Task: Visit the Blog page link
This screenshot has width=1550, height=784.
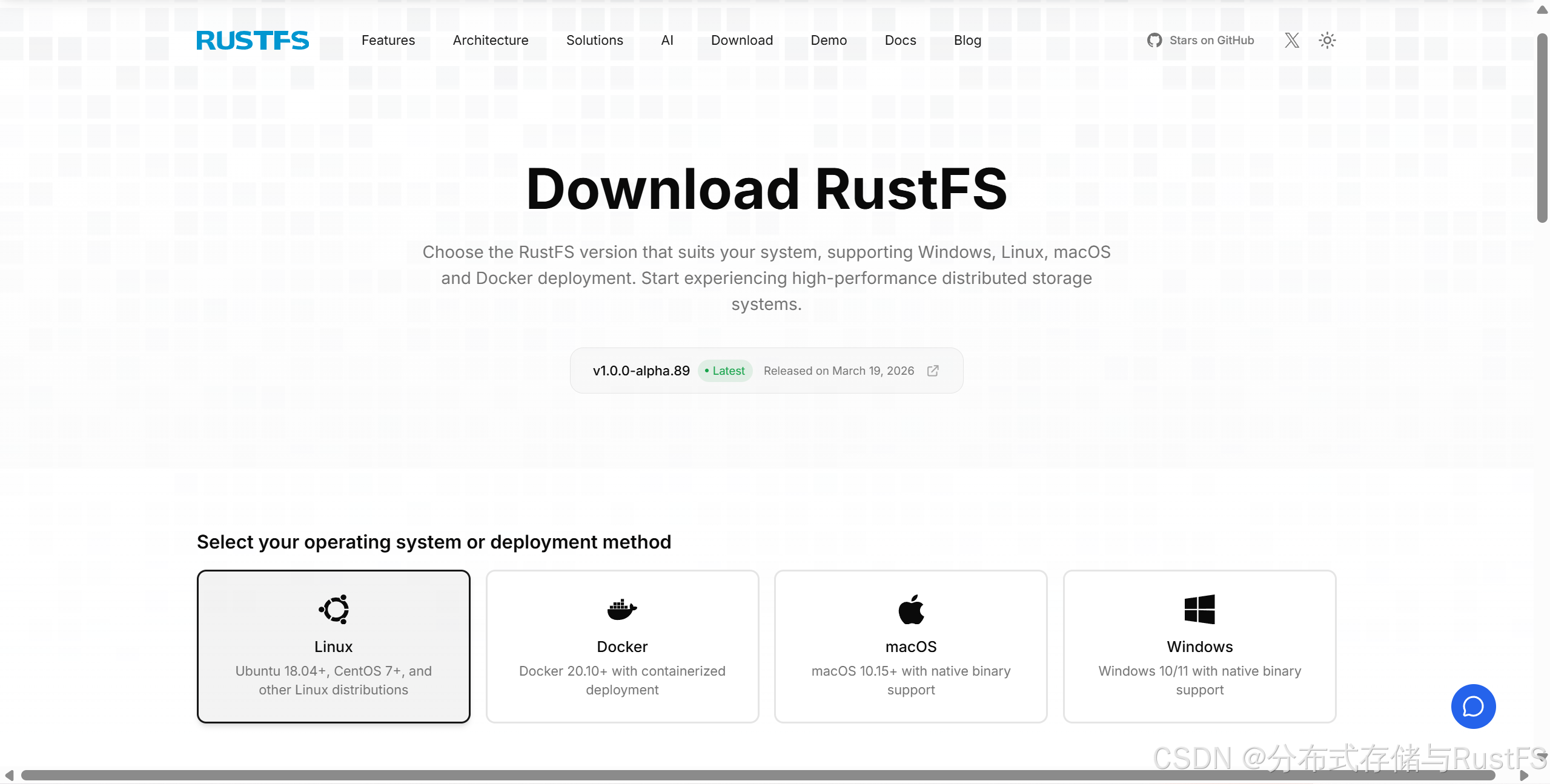Action: tap(967, 41)
